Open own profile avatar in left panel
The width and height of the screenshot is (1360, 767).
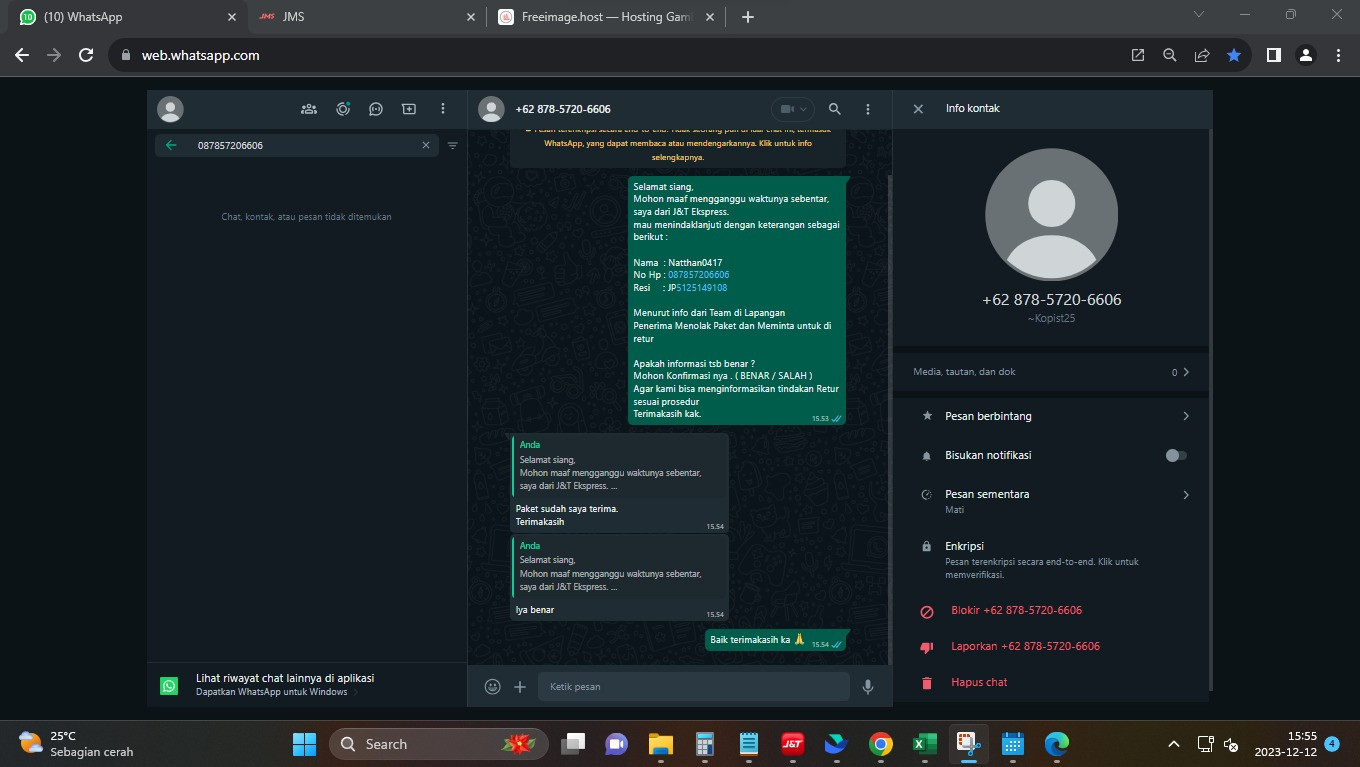[171, 109]
